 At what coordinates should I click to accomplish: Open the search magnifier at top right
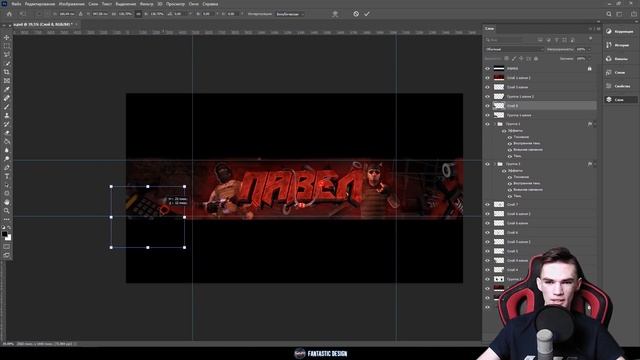coord(609,14)
